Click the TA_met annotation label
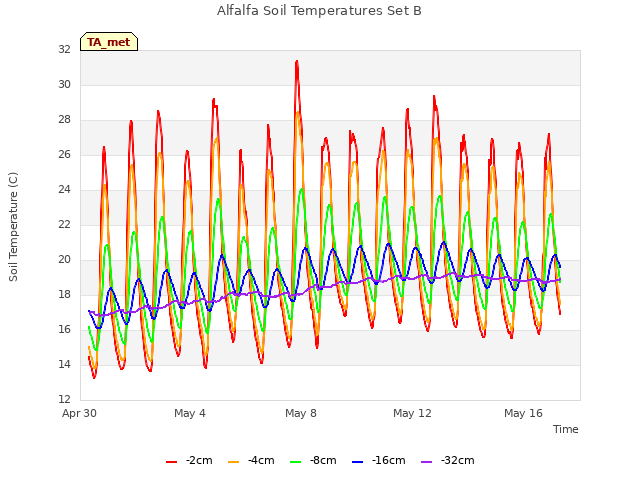The image size is (640, 480). click(109, 42)
